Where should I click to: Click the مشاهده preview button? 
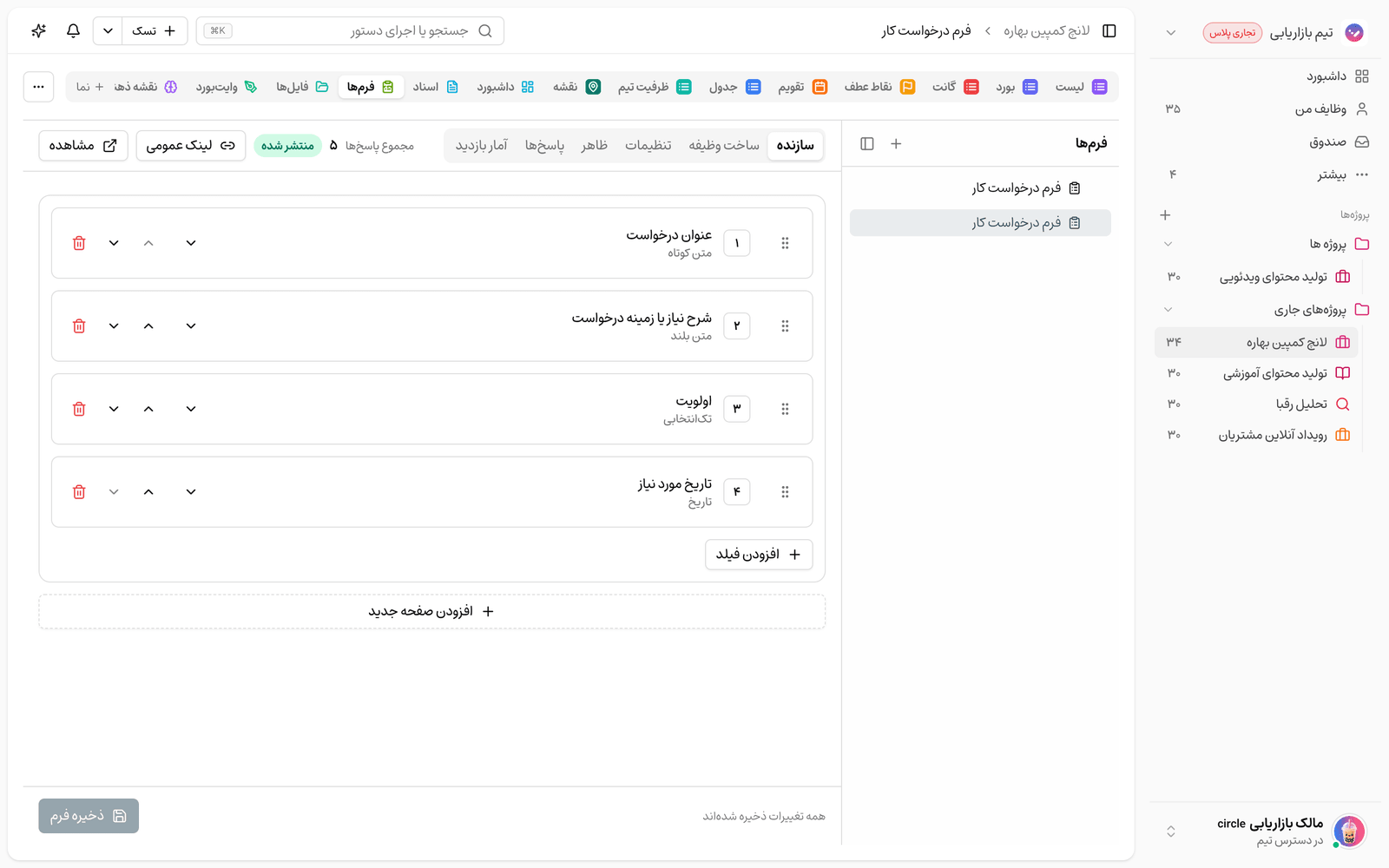pyautogui.click(x=83, y=146)
